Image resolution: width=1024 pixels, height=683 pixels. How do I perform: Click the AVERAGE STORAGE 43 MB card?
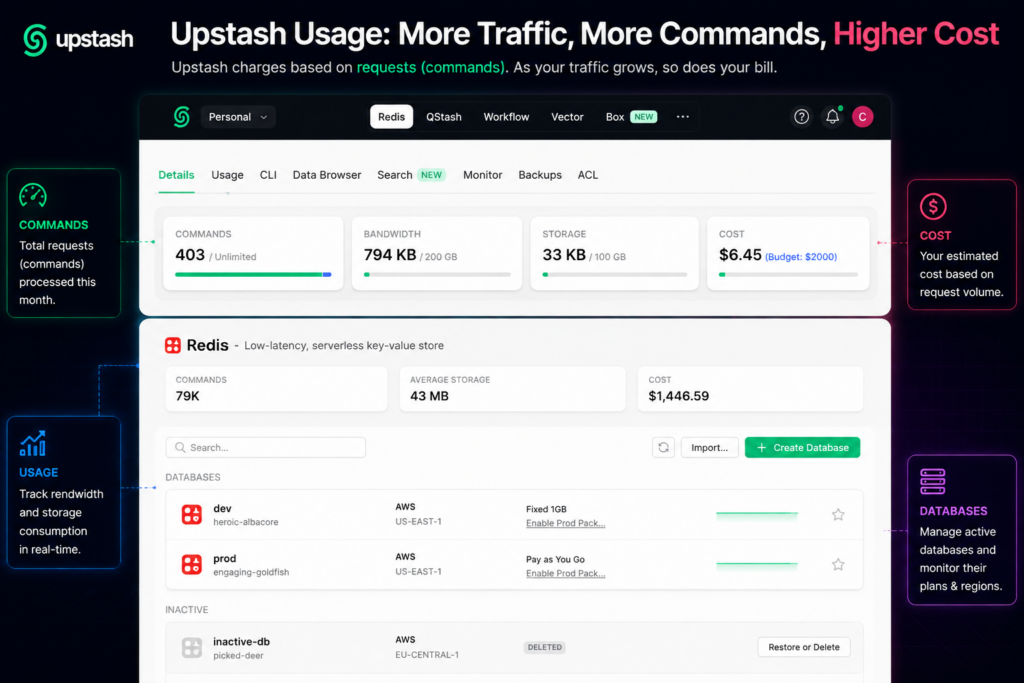512,389
